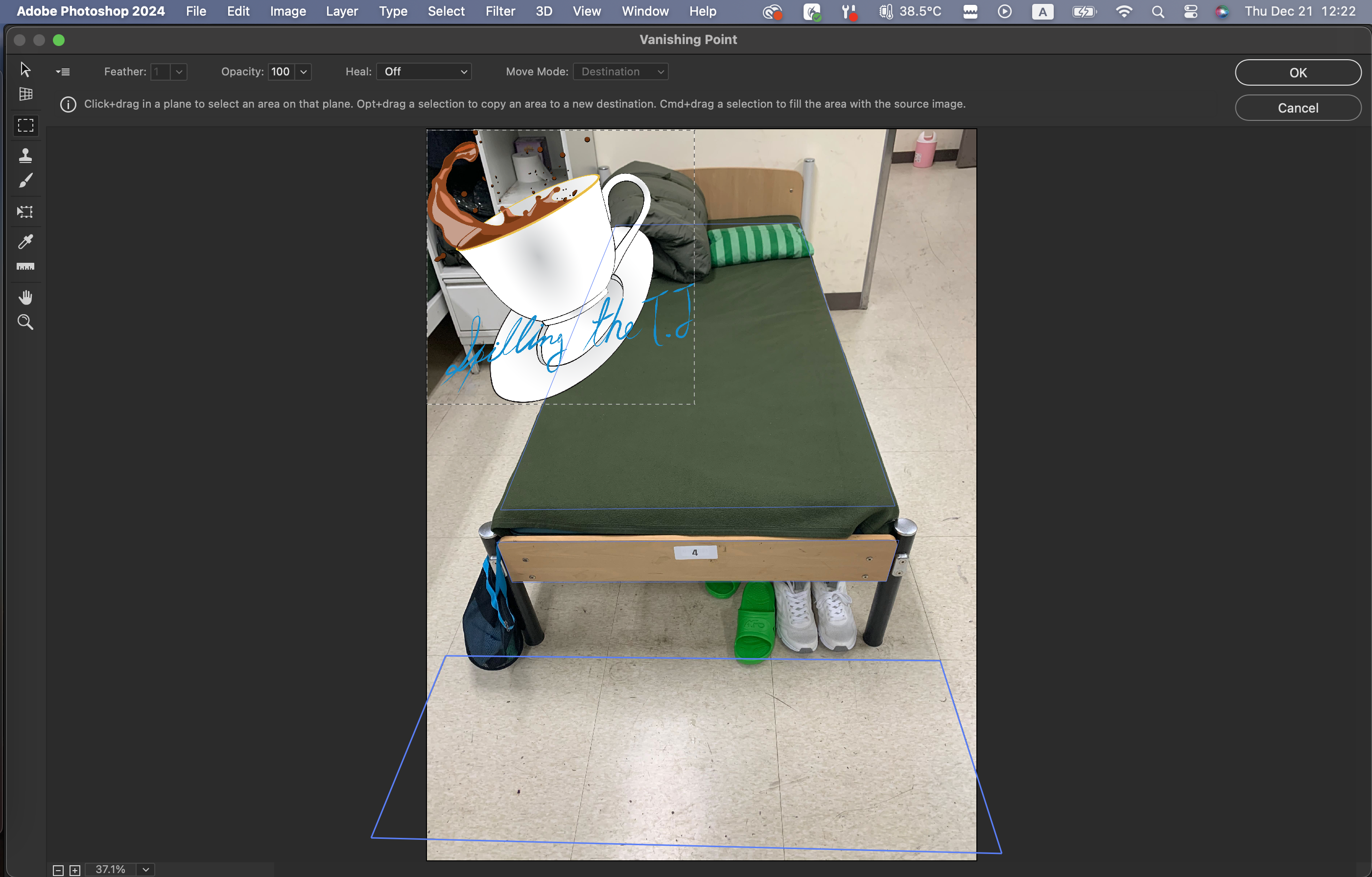Screen dimensions: 1372x877
Task: Select the Eyedropper tool
Action: coord(25,241)
